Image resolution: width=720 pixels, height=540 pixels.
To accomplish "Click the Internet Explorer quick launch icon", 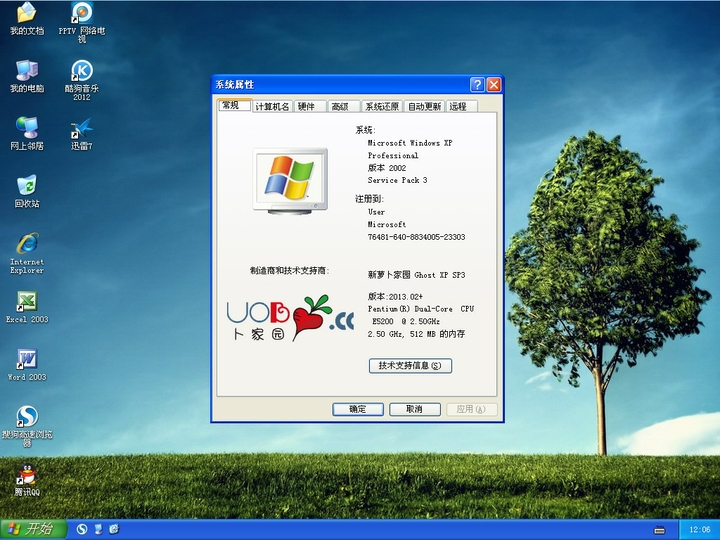I will point(114,529).
